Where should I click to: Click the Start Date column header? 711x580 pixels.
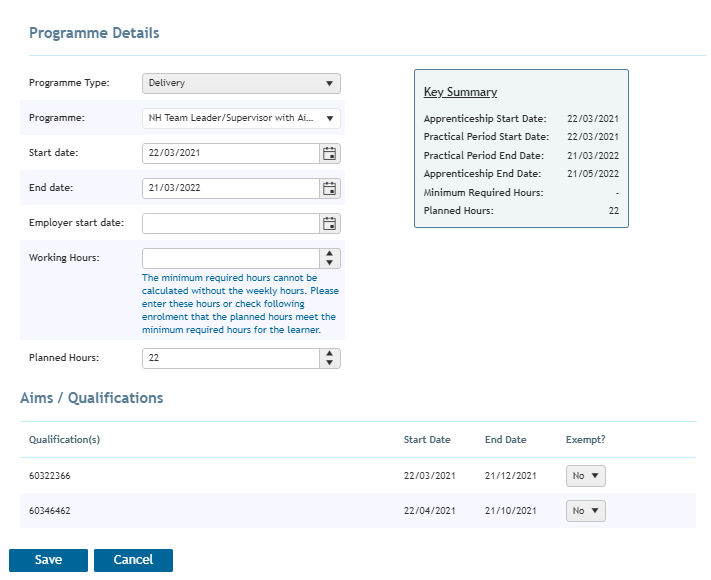(427, 440)
